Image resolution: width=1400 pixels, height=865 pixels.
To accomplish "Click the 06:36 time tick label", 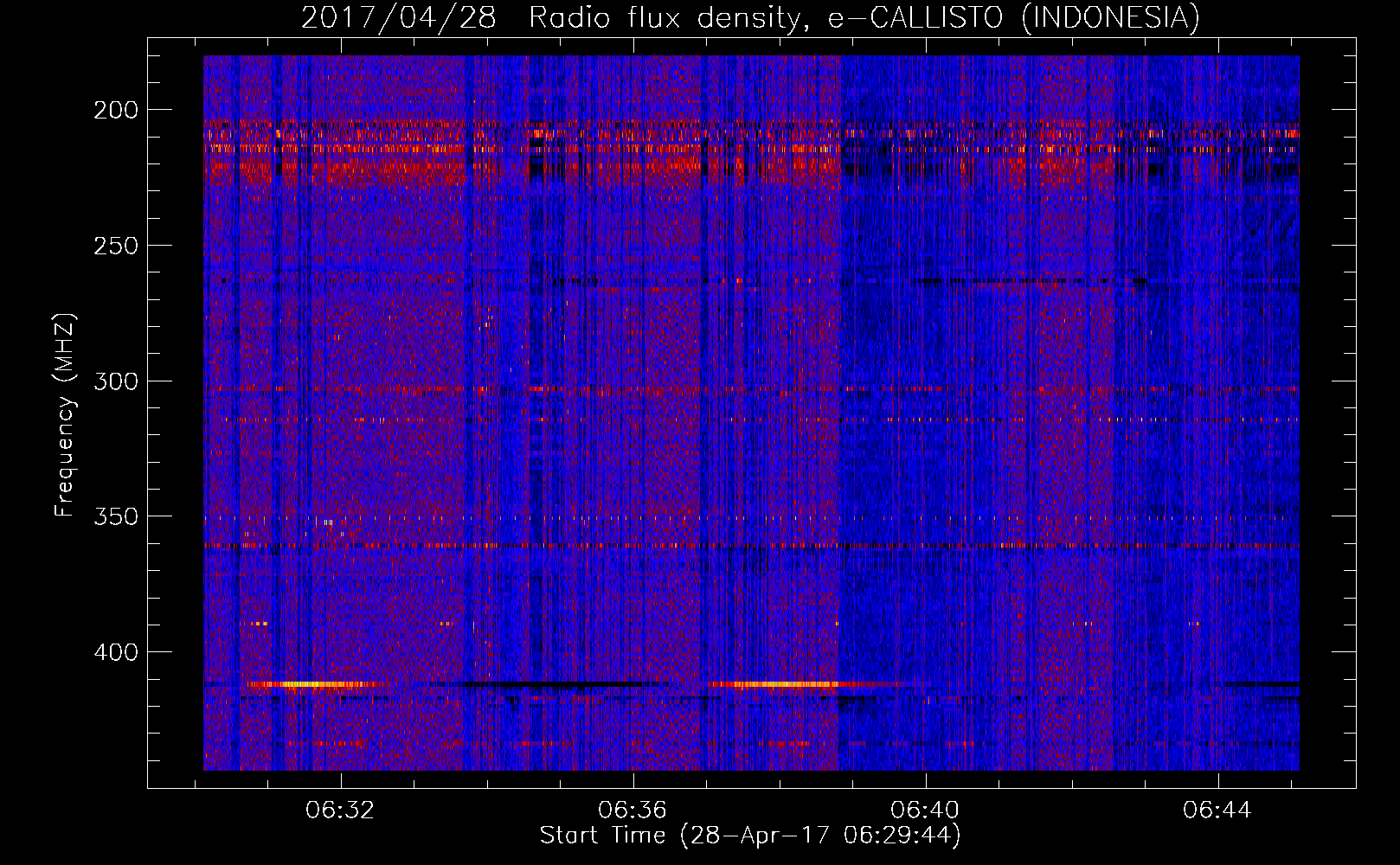I will point(633,811).
